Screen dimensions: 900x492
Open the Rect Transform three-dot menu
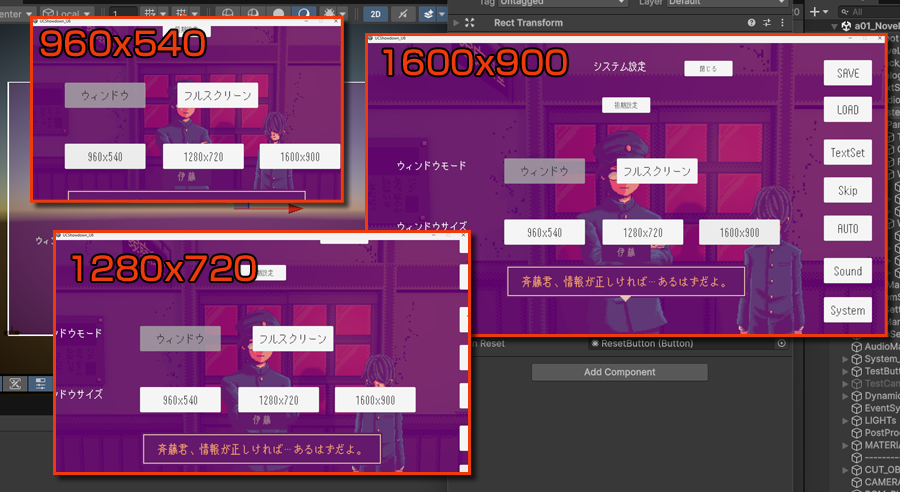pyautogui.click(x=781, y=23)
